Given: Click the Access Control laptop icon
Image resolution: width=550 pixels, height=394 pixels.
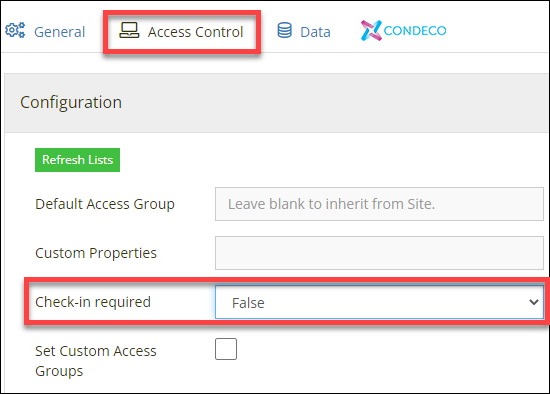Looking at the screenshot, I should (129, 30).
